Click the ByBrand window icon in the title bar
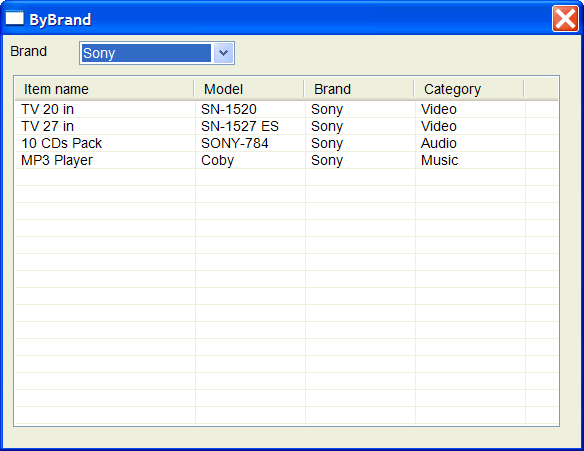This screenshot has width=584, height=451. point(15,18)
